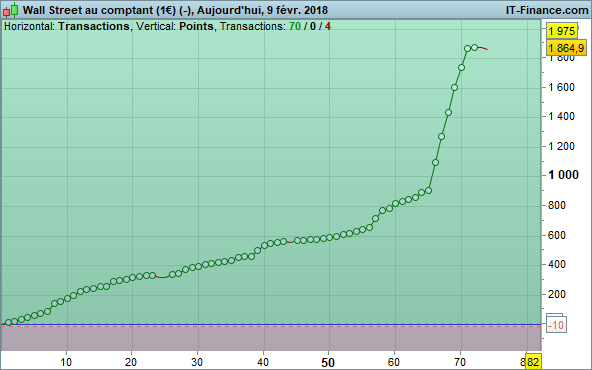
Task: Click the -10 level label on vertical axis
Action: coord(556,325)
